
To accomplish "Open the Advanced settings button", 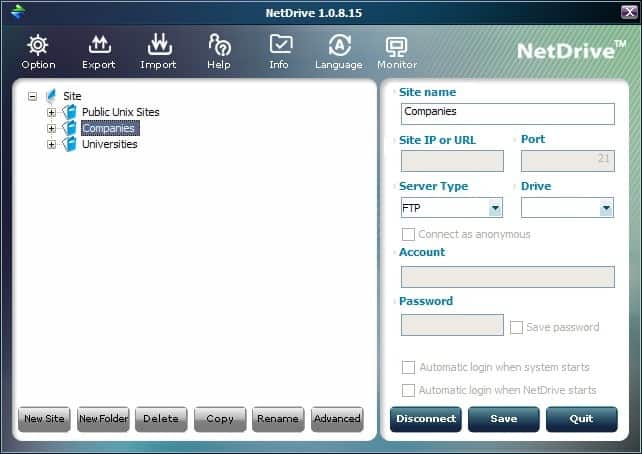I will click(337, 419).
